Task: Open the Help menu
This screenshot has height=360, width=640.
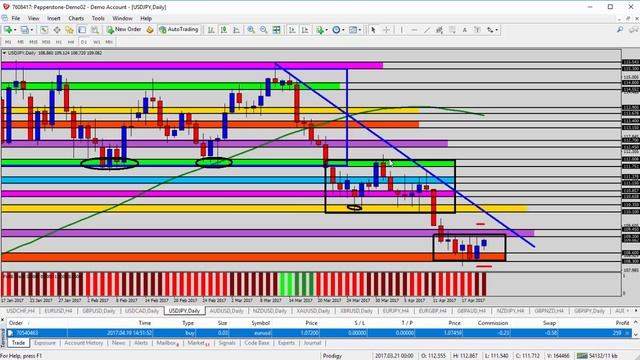Action: tap(146, 18)
